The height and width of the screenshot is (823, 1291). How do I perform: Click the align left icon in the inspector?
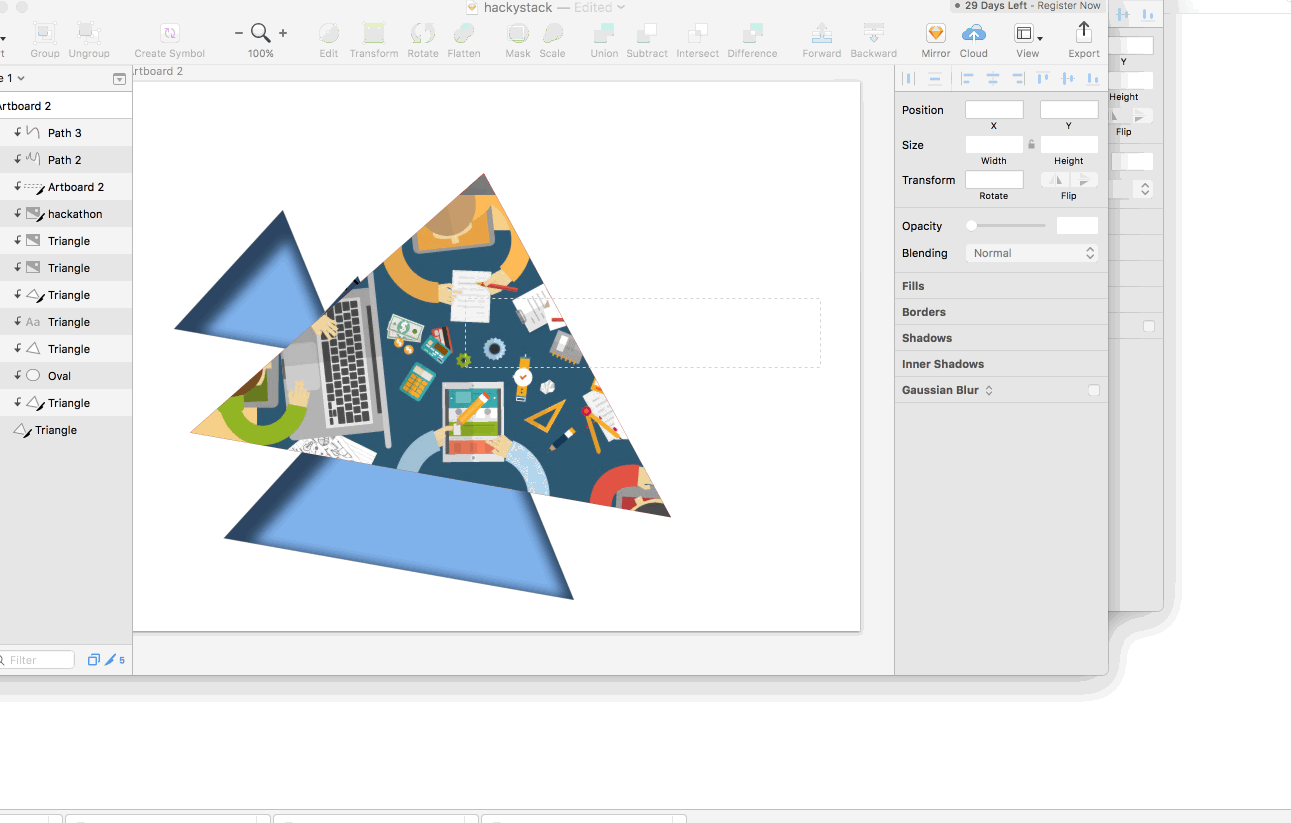967,79
